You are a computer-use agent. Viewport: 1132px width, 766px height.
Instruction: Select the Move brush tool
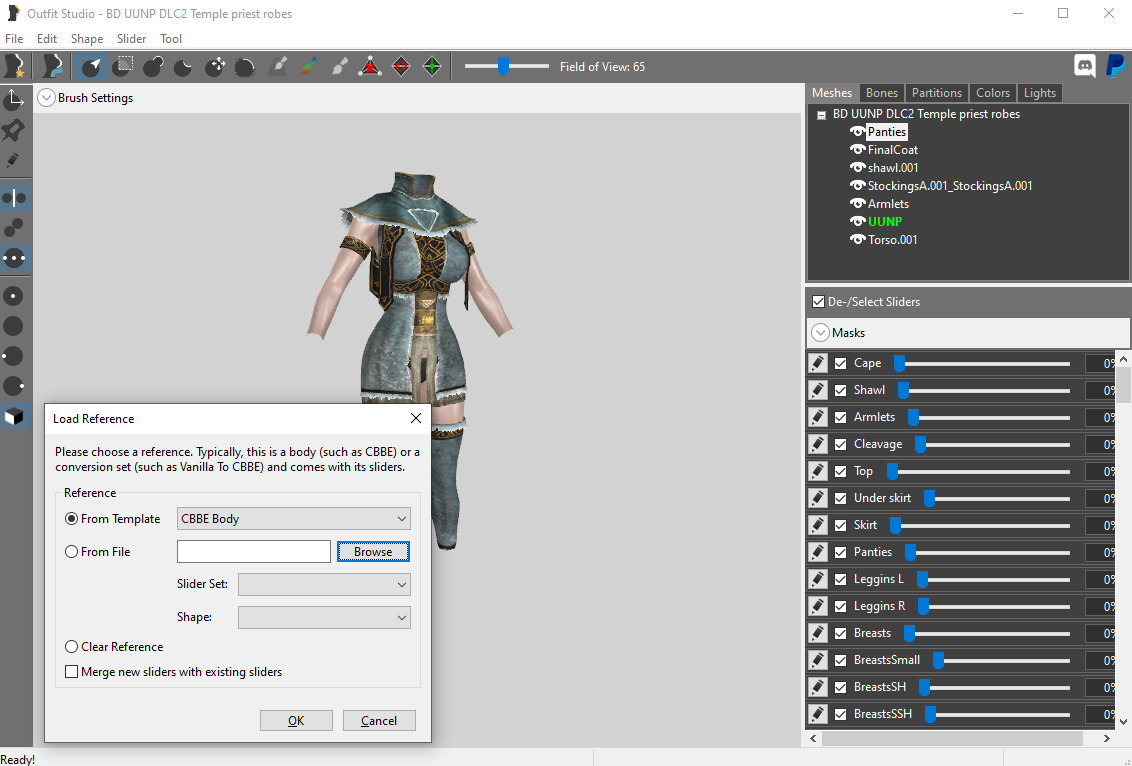(214, 66)
